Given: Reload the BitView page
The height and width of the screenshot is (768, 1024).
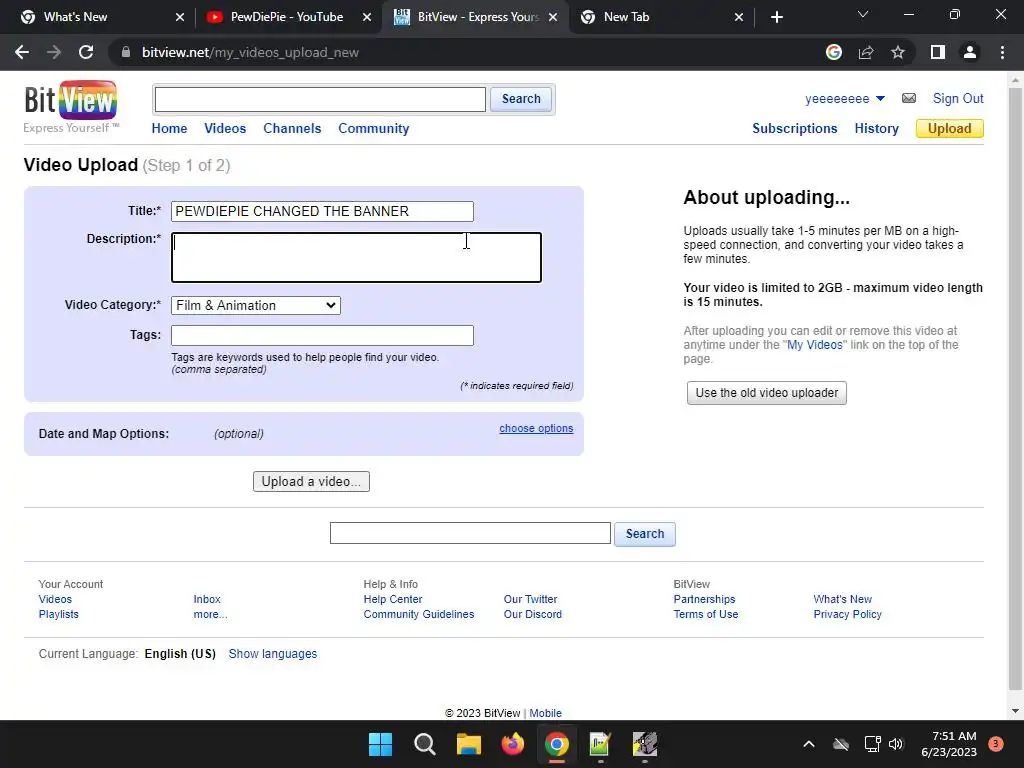Looking at the screenshot, I should point(86,52).
